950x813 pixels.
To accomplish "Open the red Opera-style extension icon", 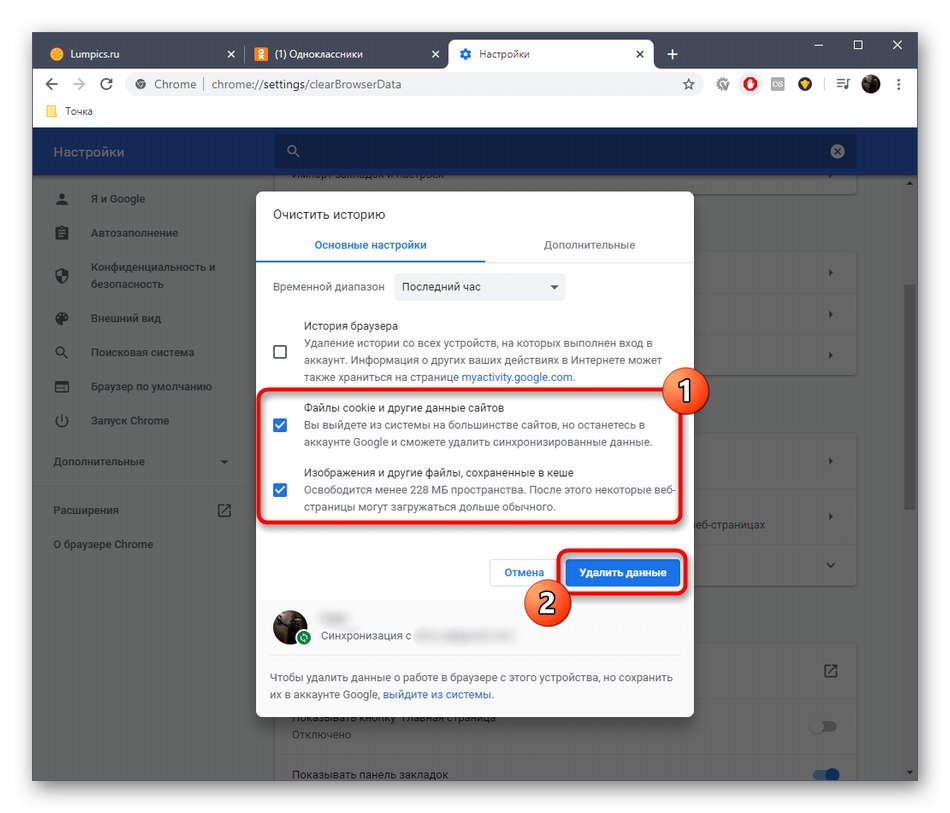I will (x=750, y=84).
